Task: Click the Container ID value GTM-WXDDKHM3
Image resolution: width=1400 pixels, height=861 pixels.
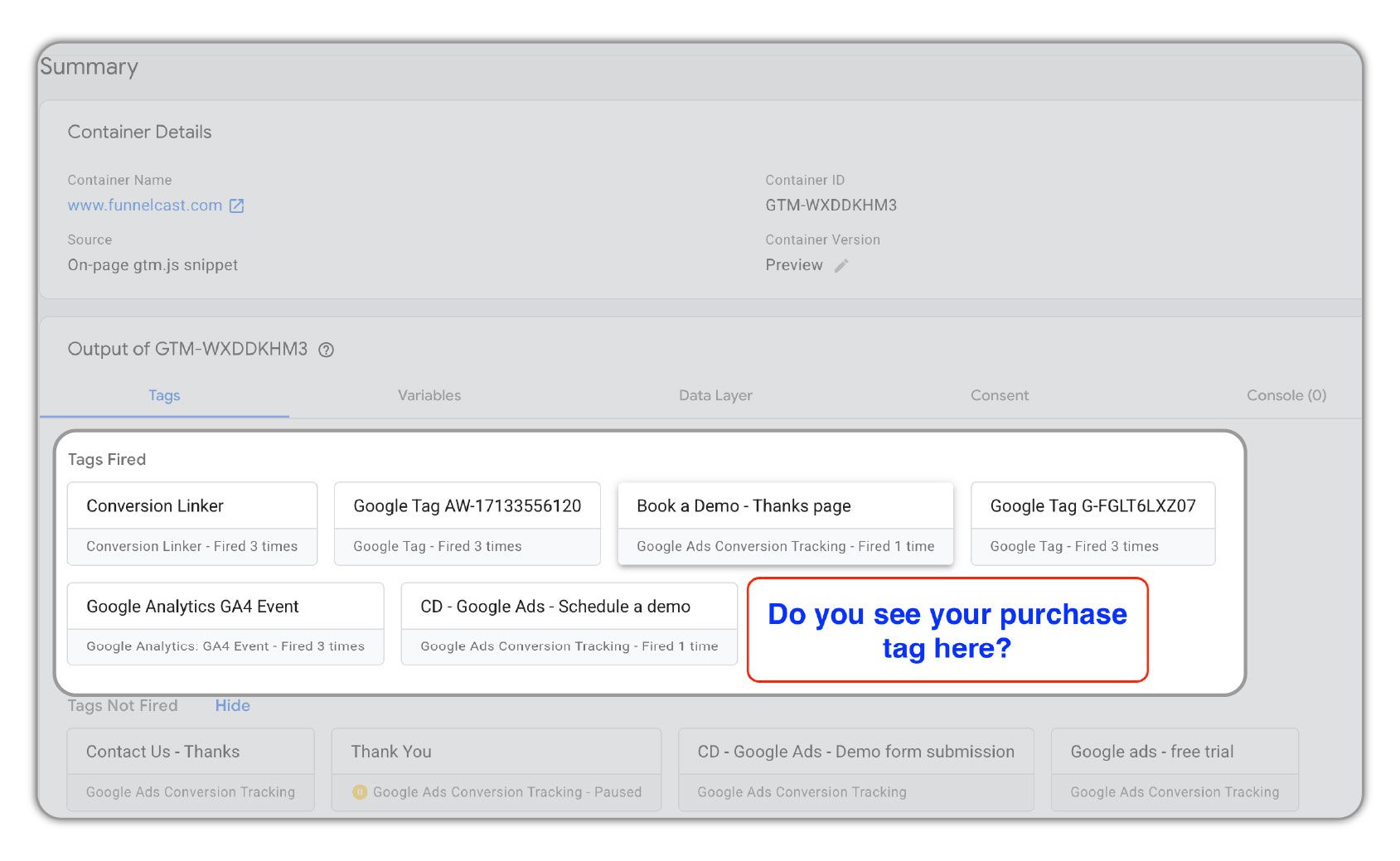Action: pyautogui.click(x=831, y=206)
